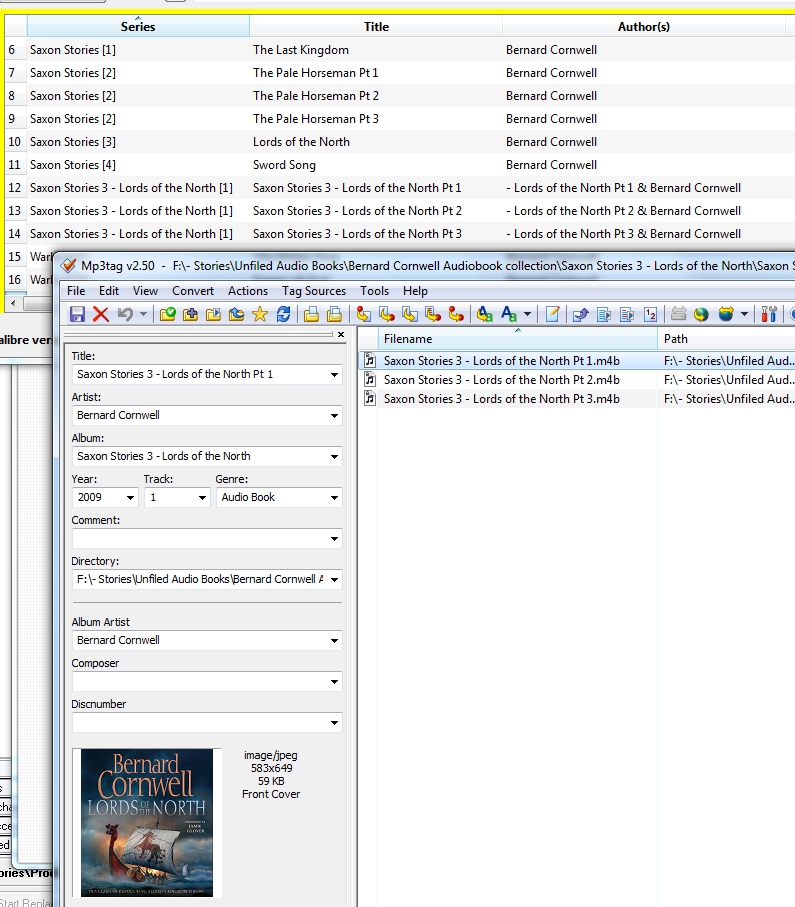Open the View menu
The image size is (795, 907).
tap(145, 291)
